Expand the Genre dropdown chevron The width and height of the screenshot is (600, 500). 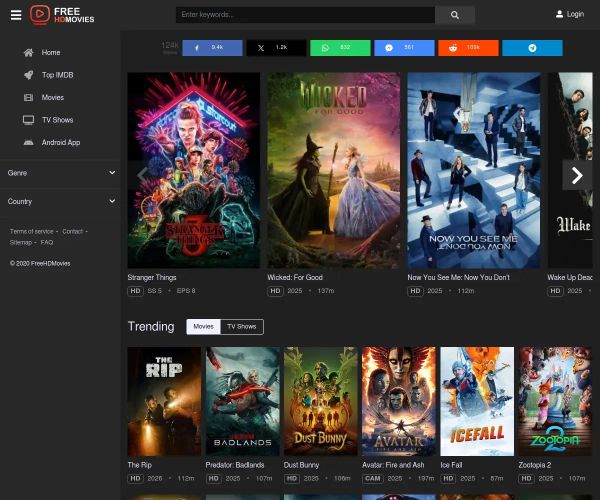112,173
